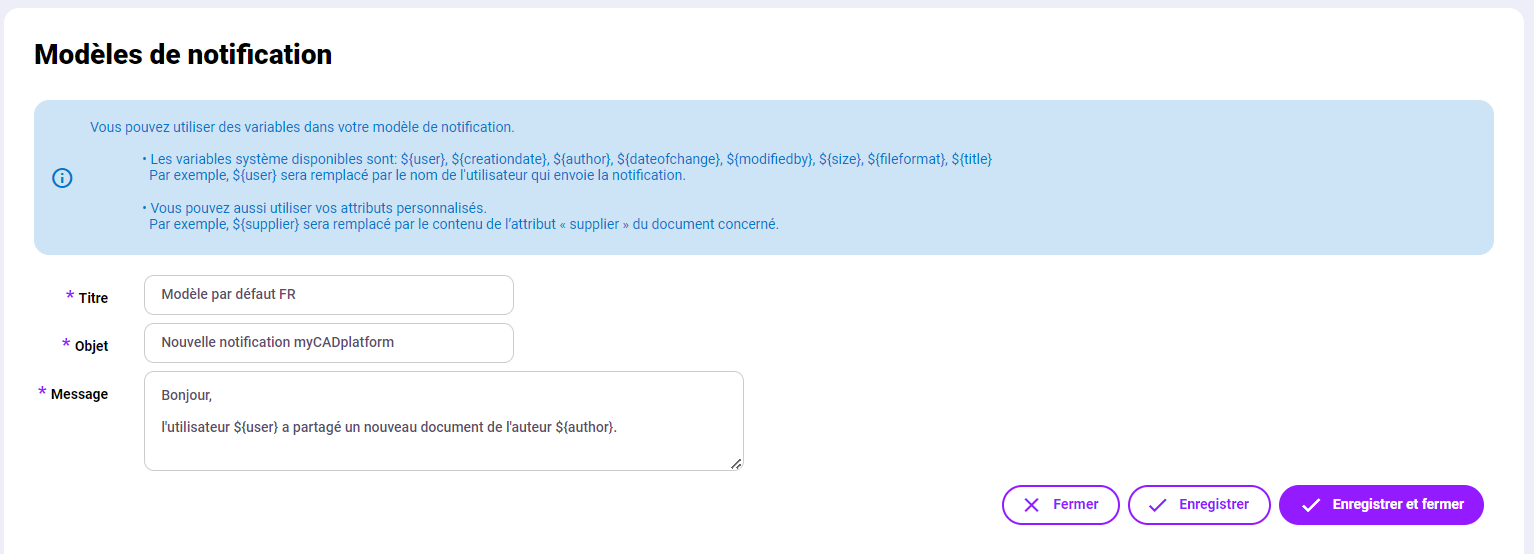Click the Message textarea resize handle

coord(736,463)
